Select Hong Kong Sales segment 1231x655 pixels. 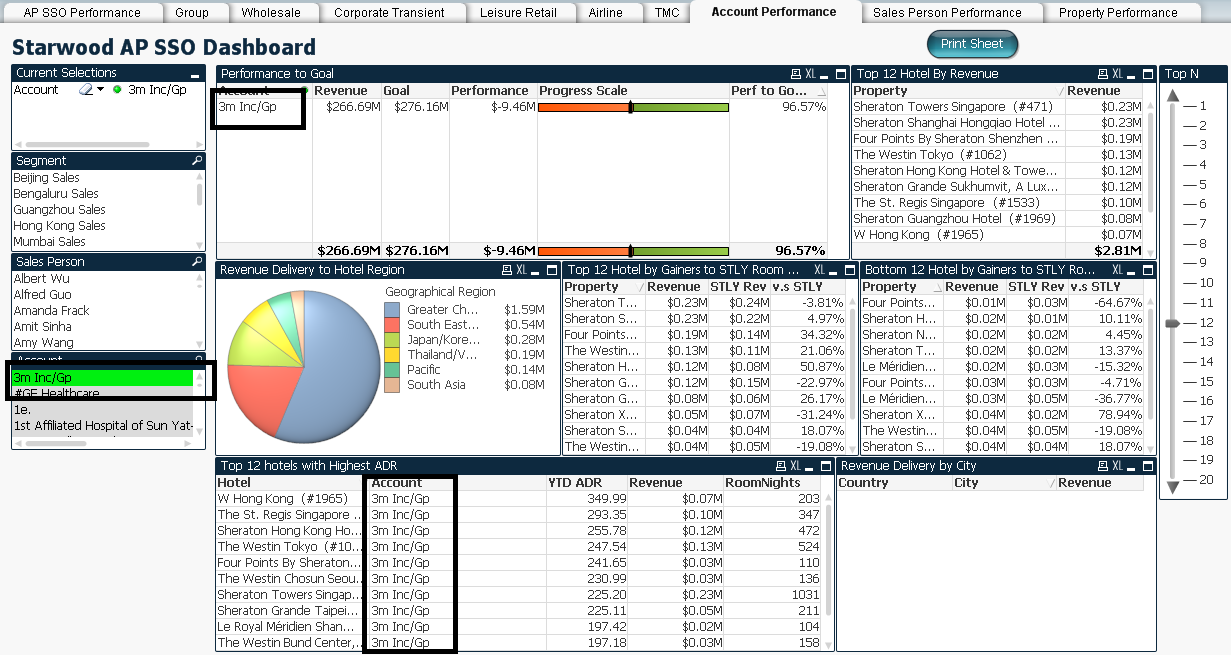[104, 226]
